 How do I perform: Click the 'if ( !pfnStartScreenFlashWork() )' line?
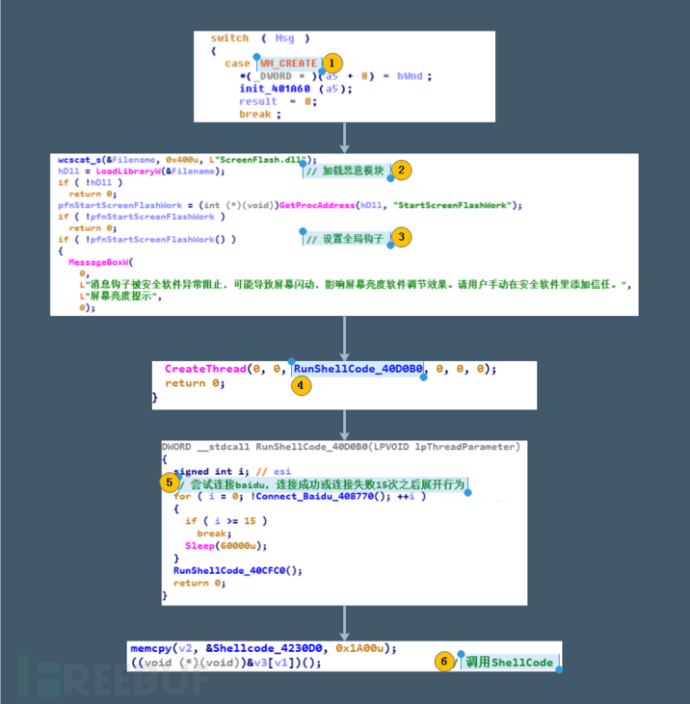(x=146, y=239)
